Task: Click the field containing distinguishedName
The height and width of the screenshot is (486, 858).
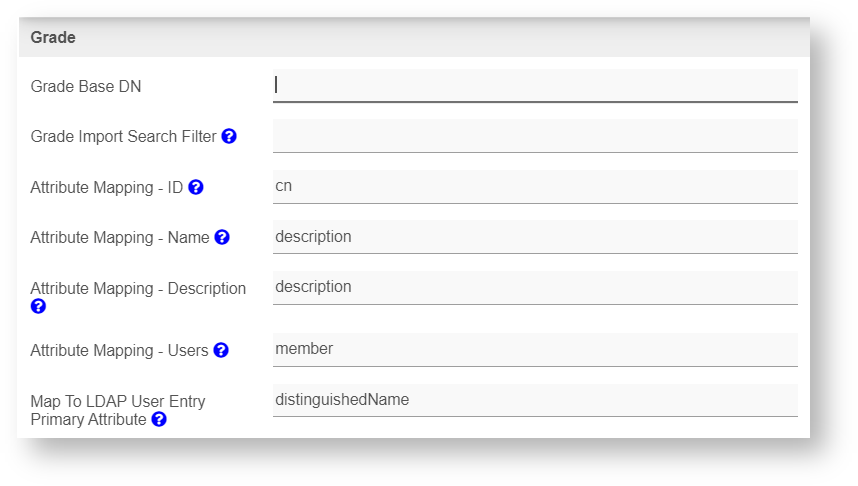Action: tap(535, 400)
